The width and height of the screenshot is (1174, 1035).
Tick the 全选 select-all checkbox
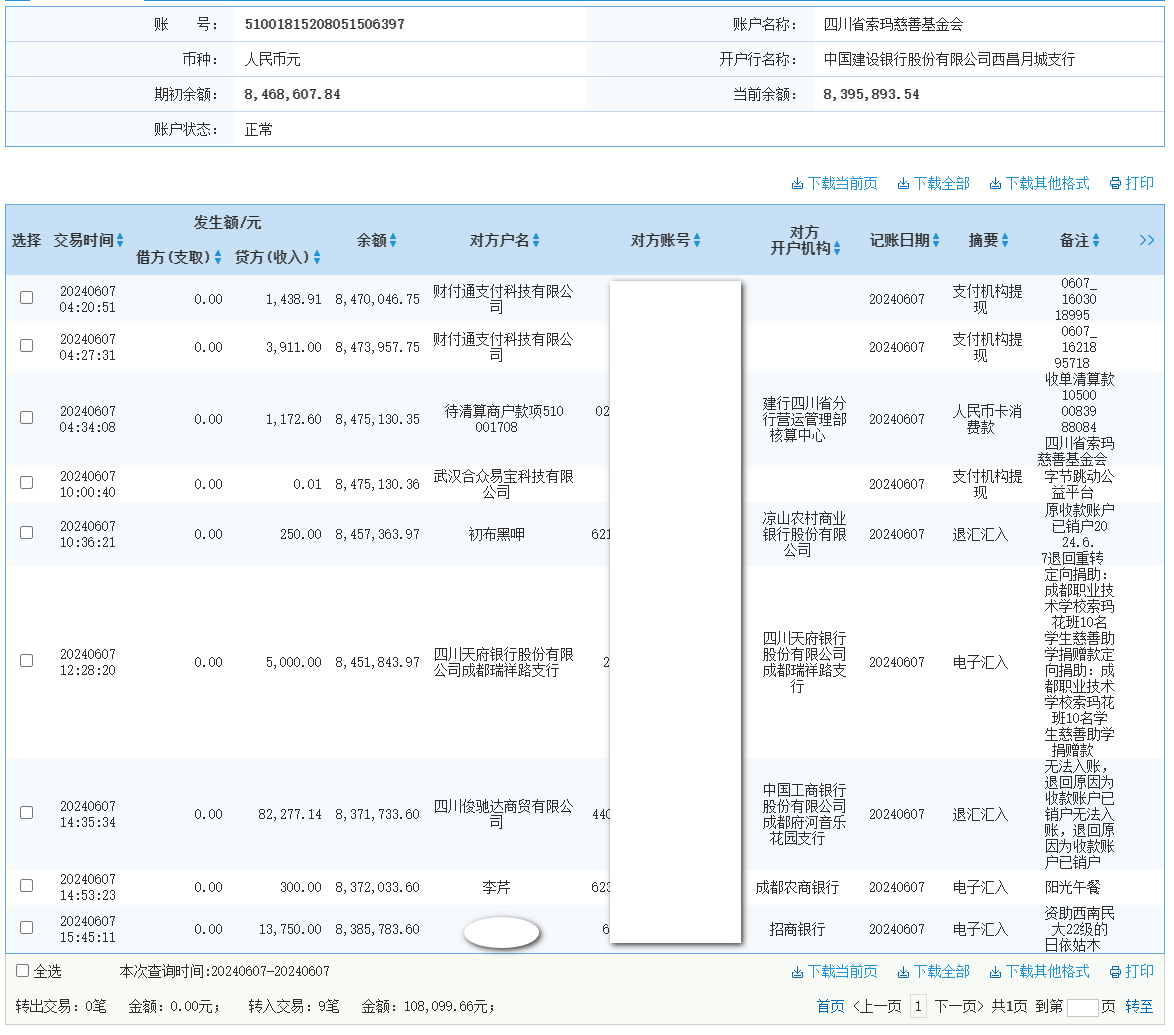(x=22, y=971)
